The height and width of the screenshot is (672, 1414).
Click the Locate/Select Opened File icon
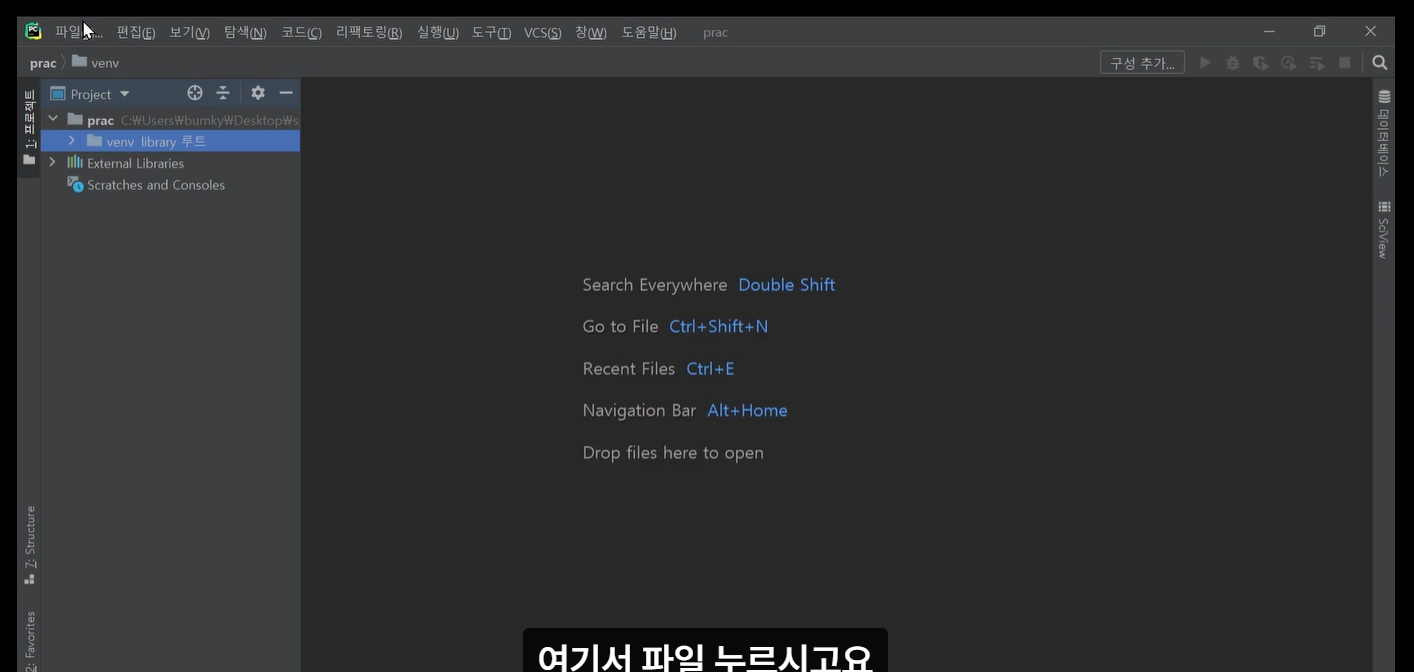pos(195,93)
